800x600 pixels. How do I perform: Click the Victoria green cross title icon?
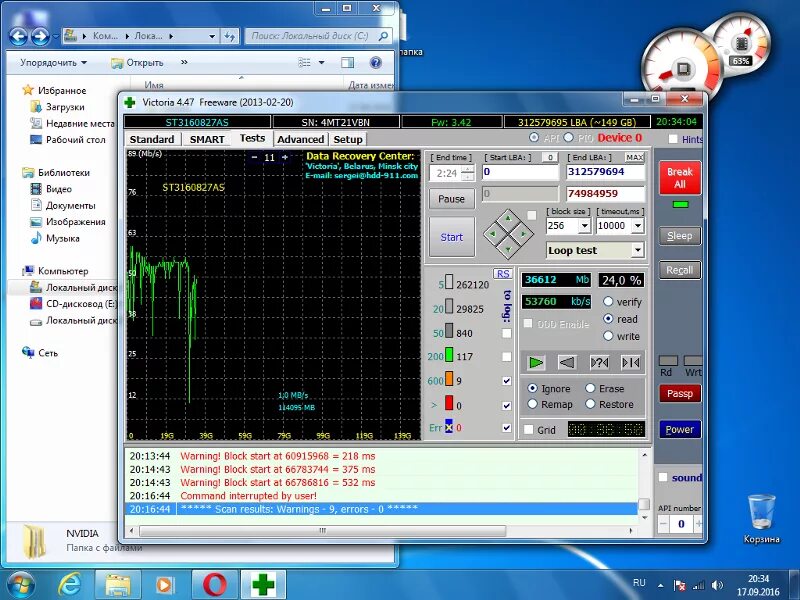[130, 102]
